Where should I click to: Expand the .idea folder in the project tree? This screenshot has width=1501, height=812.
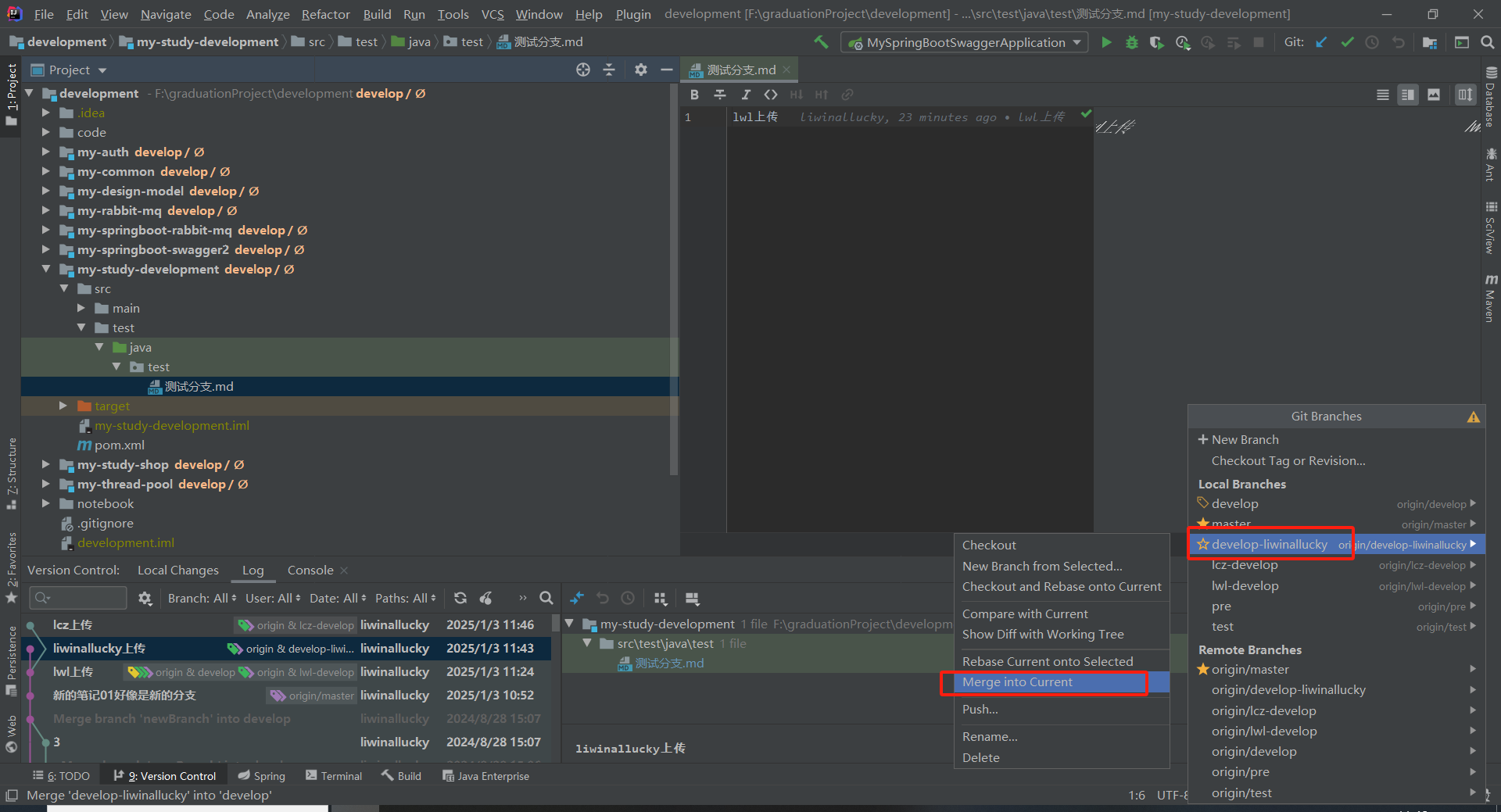[x=46, y=113]
